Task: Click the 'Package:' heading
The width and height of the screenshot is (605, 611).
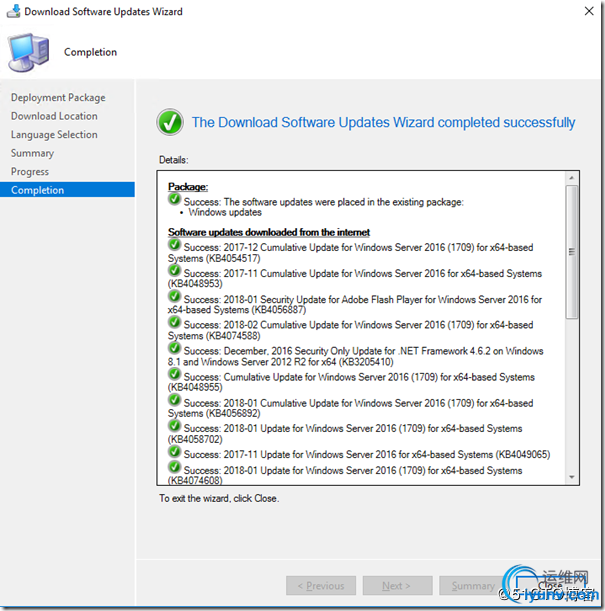Action: (188, 187)
